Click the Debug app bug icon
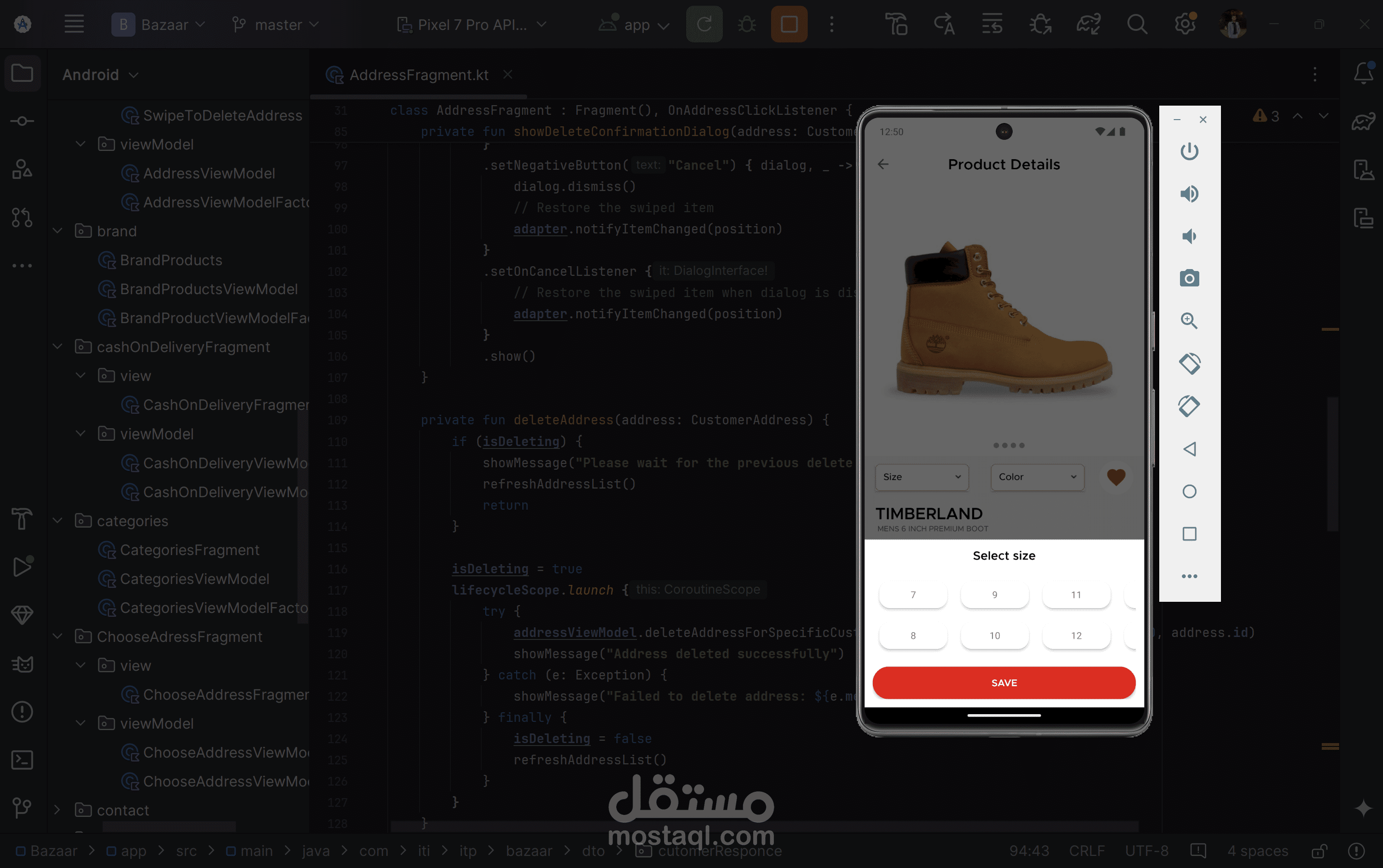 pos(747,24)
